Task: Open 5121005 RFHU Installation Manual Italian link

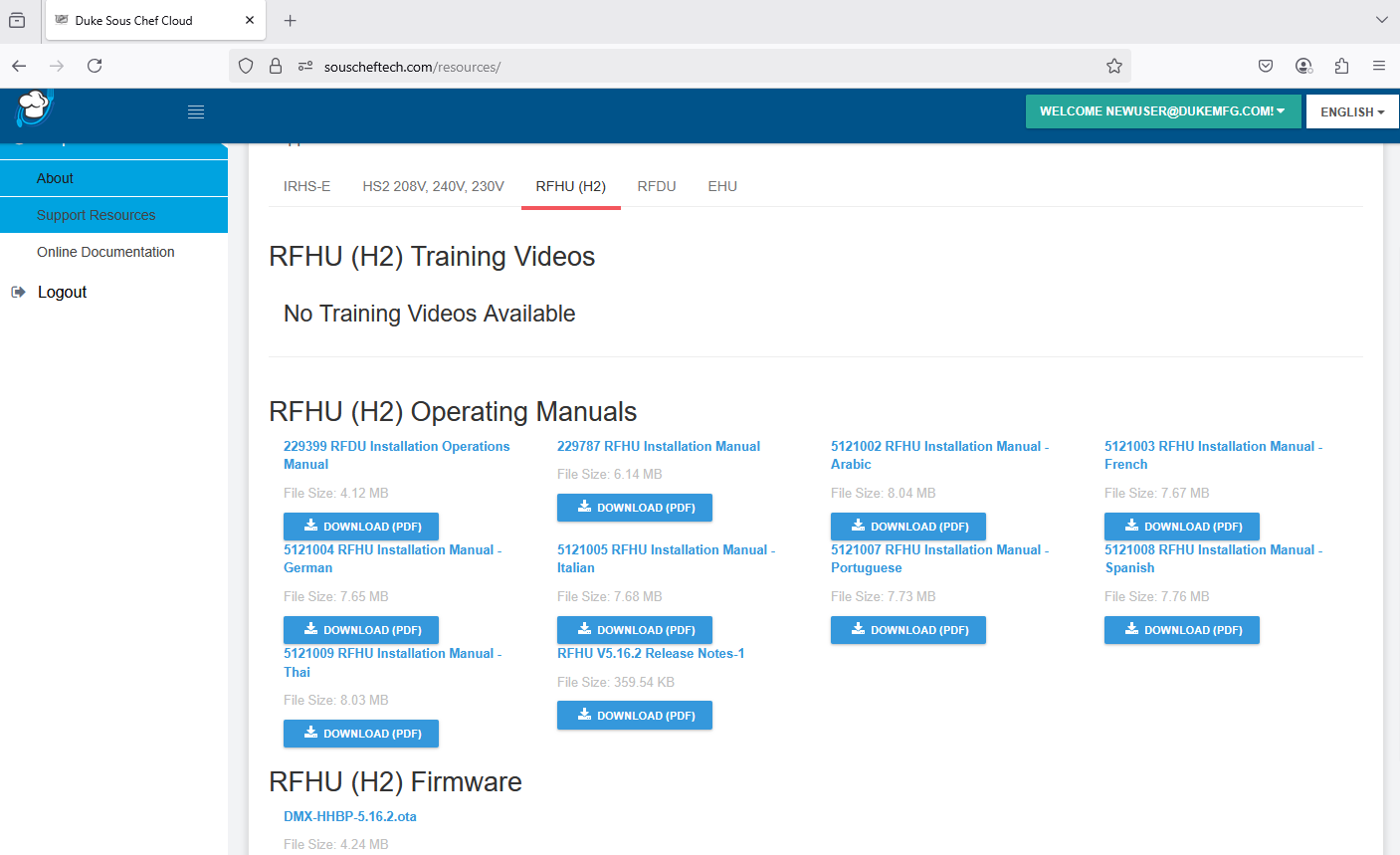Action: pos(666,558)
